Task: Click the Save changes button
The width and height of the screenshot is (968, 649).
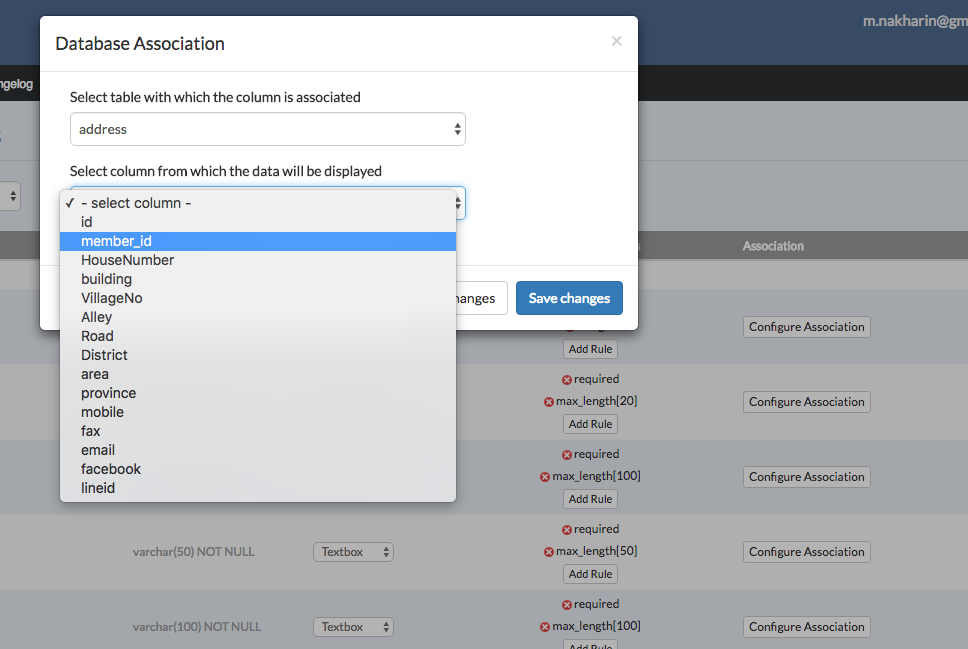Action: pos(569,298)
